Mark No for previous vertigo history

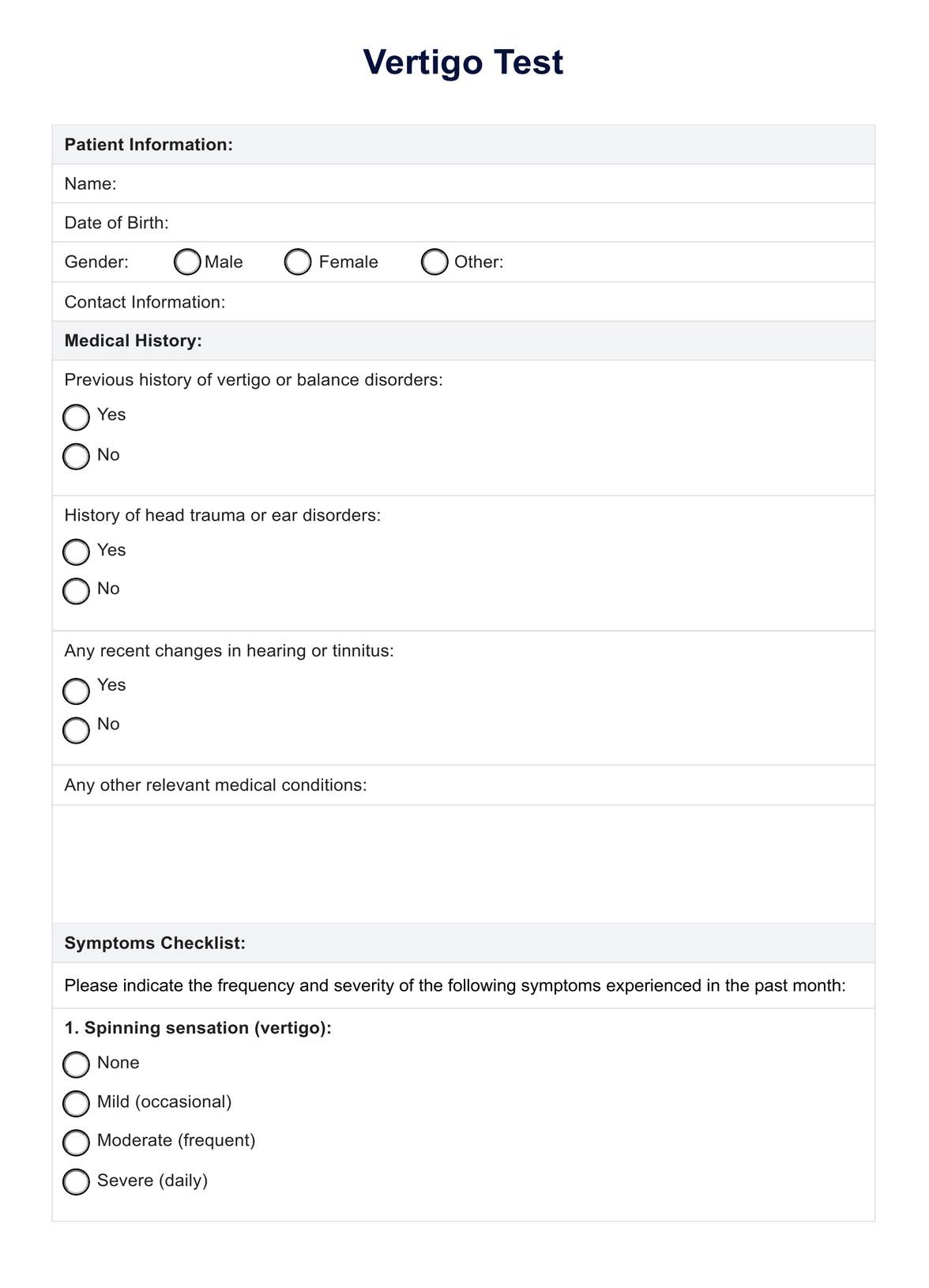click(x=77, y=456)
